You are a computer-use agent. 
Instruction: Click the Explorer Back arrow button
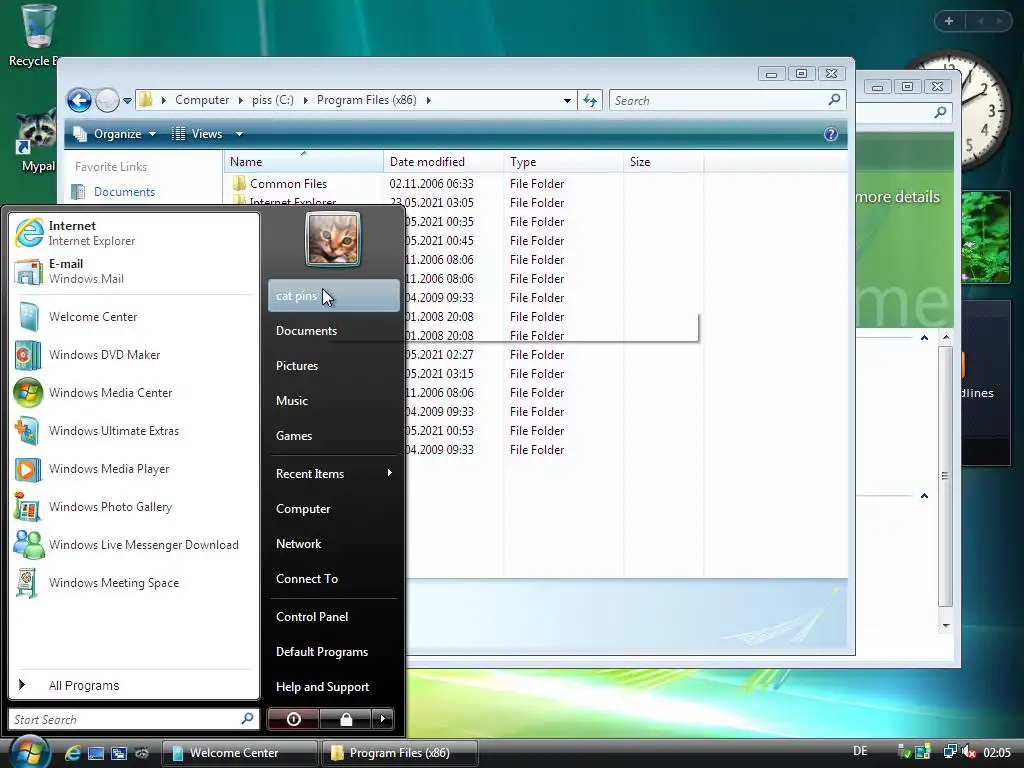79,101
